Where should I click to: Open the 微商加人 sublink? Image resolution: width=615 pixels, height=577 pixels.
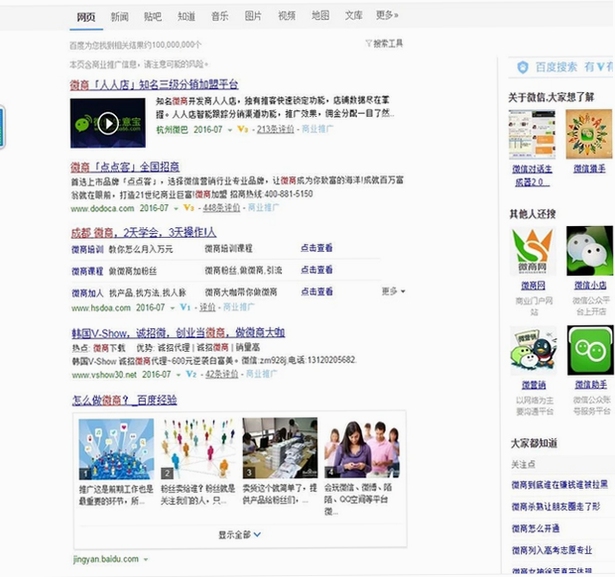[x=87, y=293]
